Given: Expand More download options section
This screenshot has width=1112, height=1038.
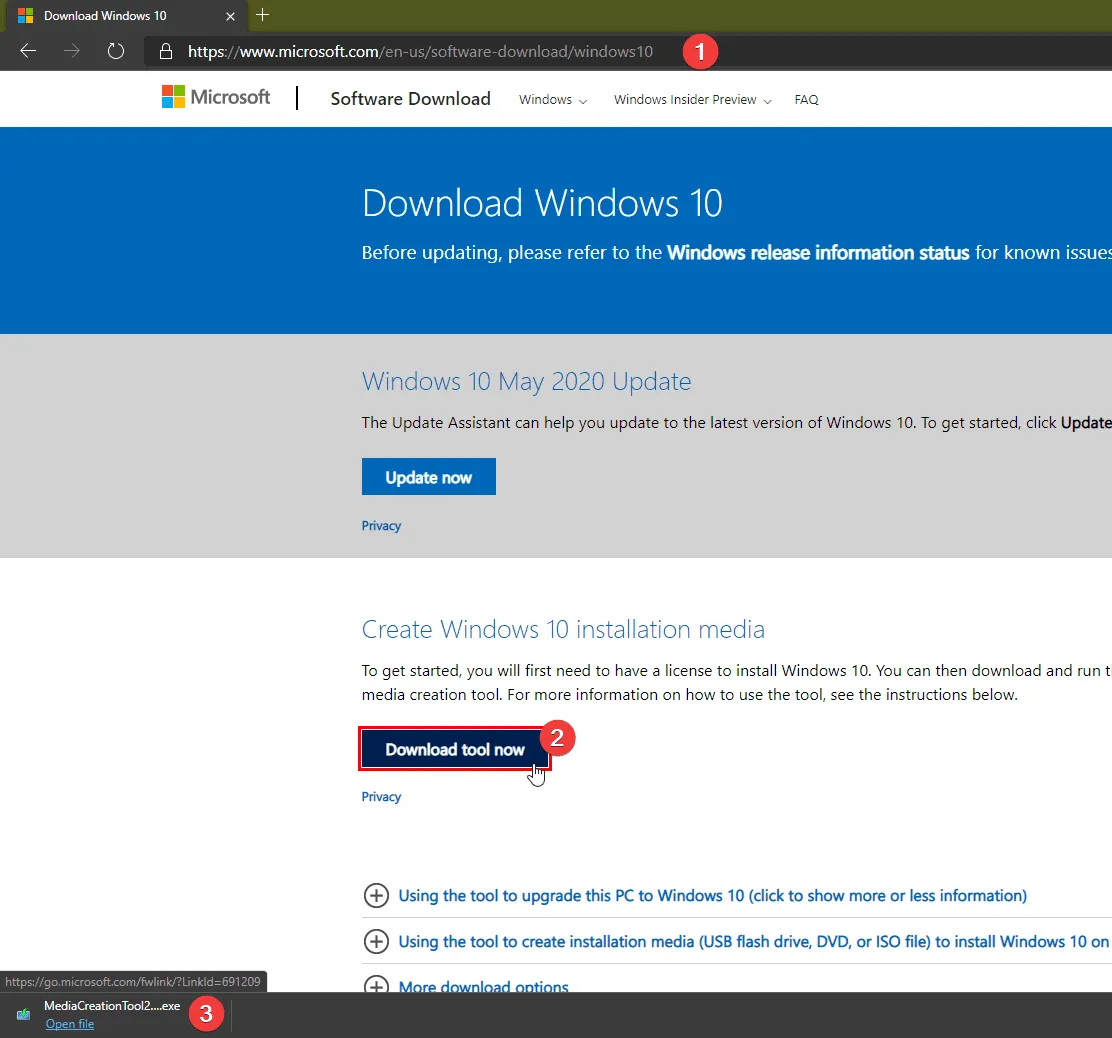Looking at the screenshot, I should click(x=483, y=987).
